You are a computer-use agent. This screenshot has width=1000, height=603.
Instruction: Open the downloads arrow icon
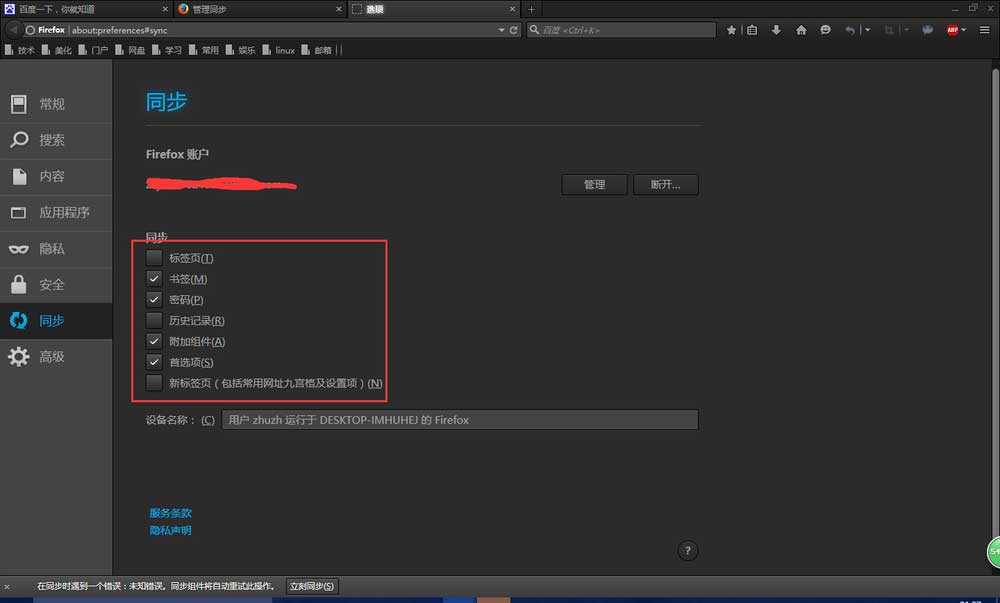tap(776, 30)
